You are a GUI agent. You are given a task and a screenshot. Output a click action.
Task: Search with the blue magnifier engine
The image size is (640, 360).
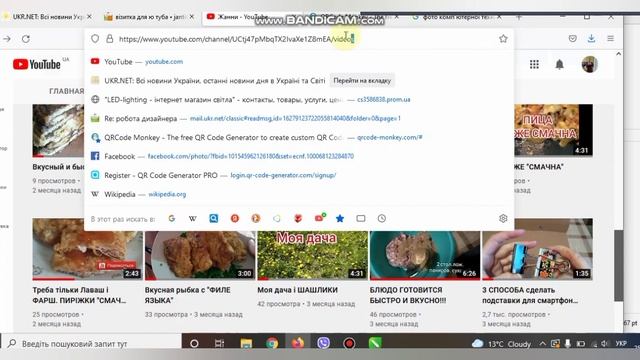(213, 218)
